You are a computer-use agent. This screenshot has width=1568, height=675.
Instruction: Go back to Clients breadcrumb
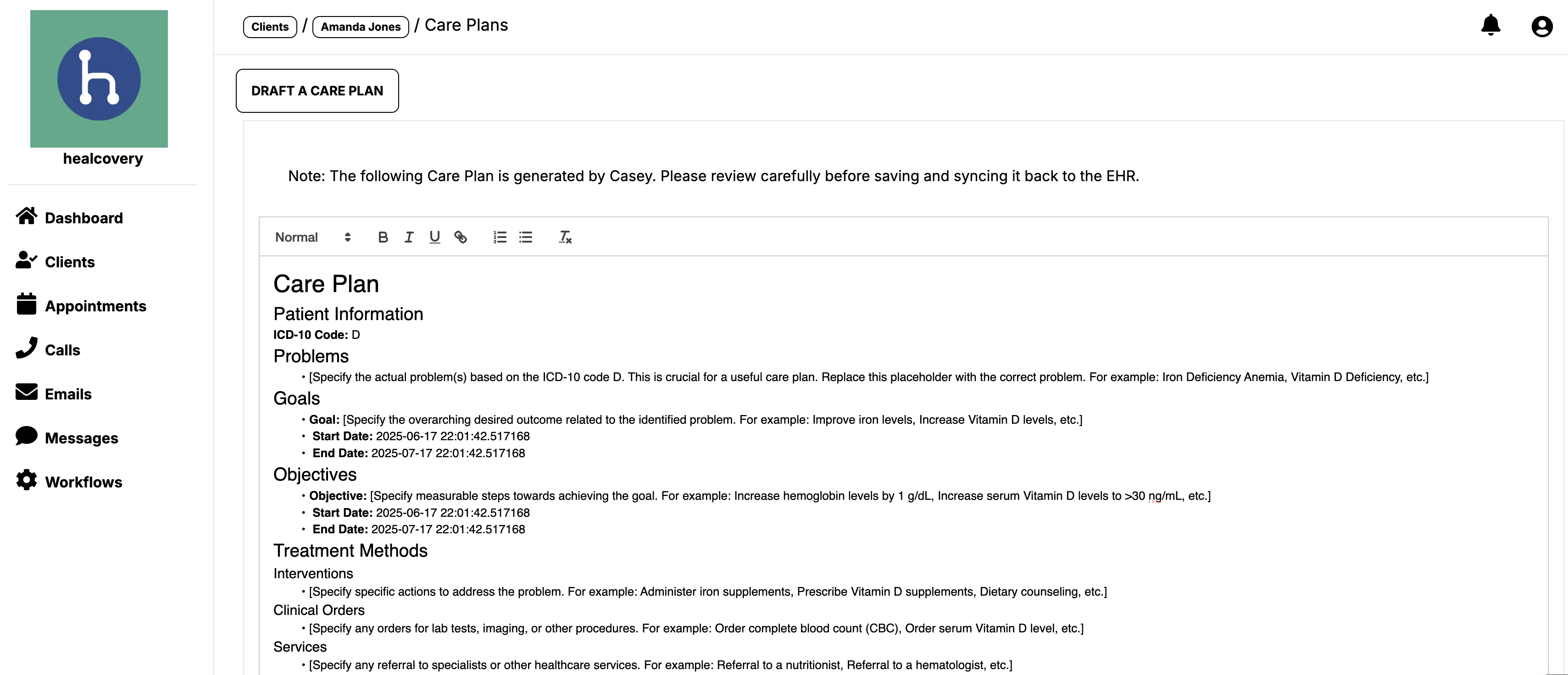[x=270, y=27]
